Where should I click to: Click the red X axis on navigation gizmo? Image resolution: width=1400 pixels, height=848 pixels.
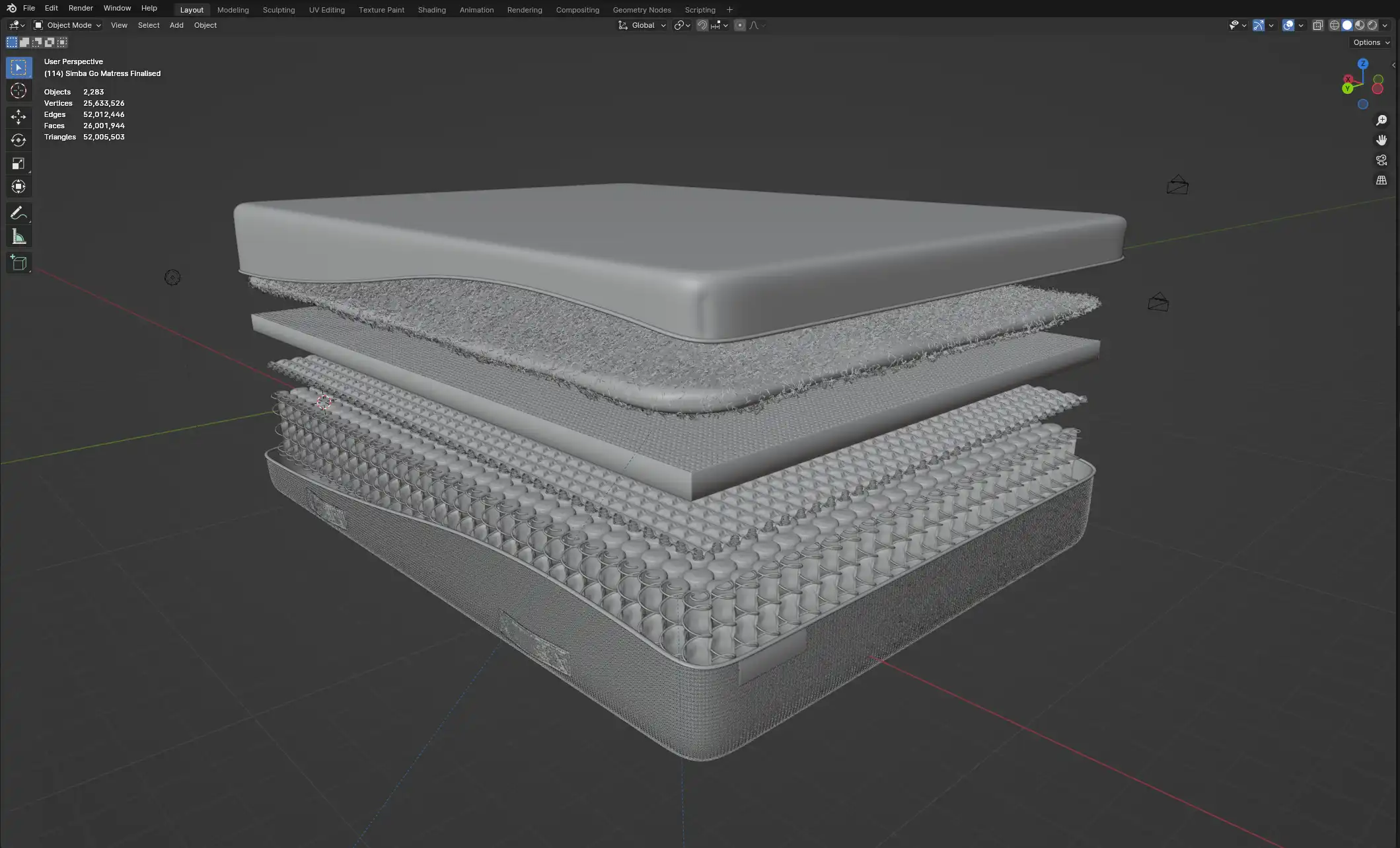point(1348,79)
